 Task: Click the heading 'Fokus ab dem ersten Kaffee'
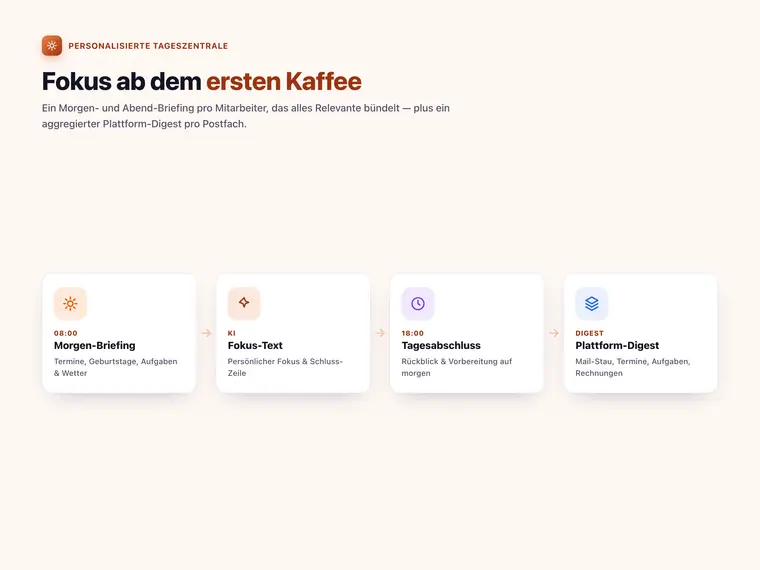pos(202,81)
